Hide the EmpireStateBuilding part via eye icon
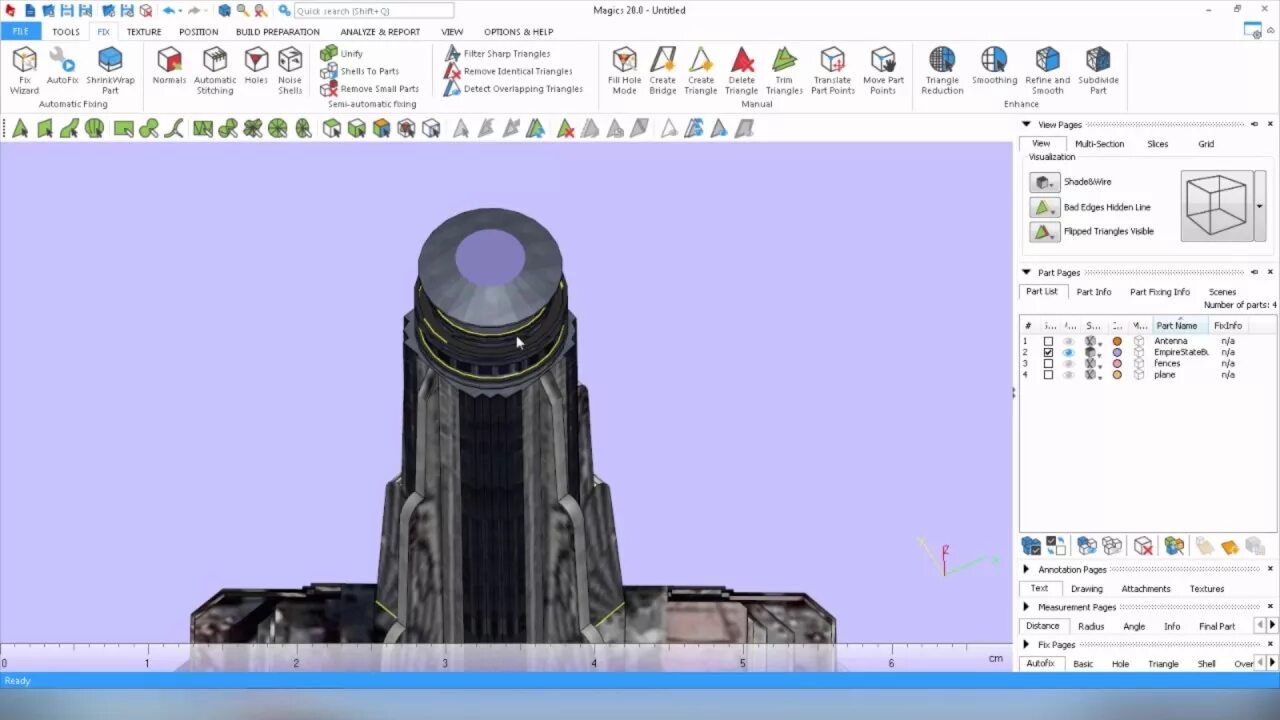The height and width of the screenshot is (720, 1280). (1068, 352)
